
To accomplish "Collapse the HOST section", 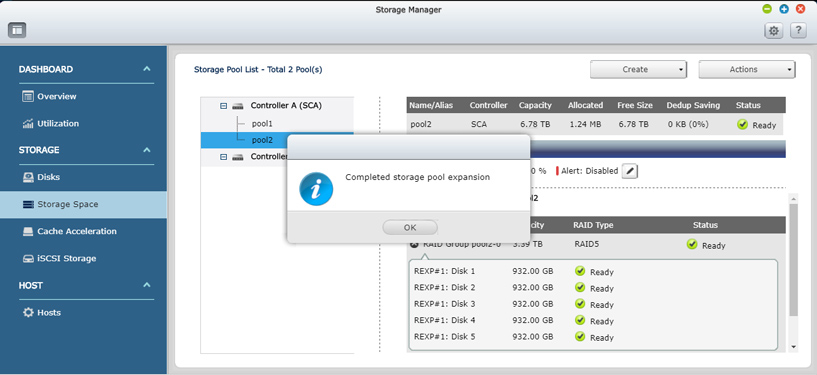I will pos(147,285).
